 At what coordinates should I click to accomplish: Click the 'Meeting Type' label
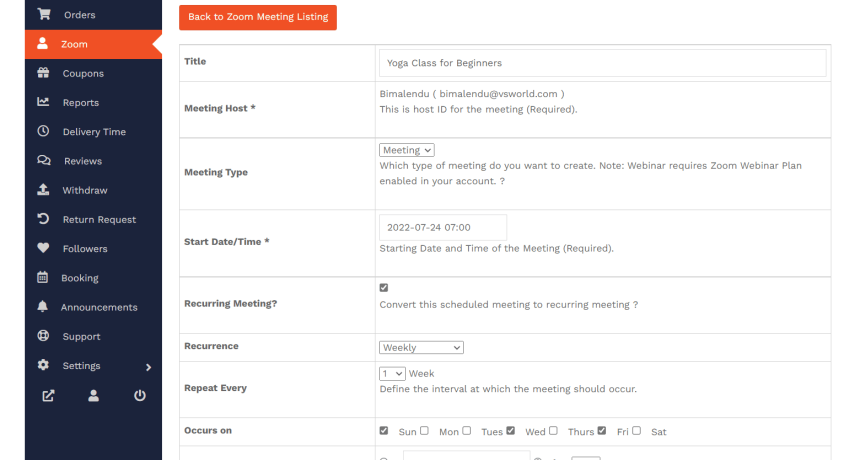click(x=216, y=172)
